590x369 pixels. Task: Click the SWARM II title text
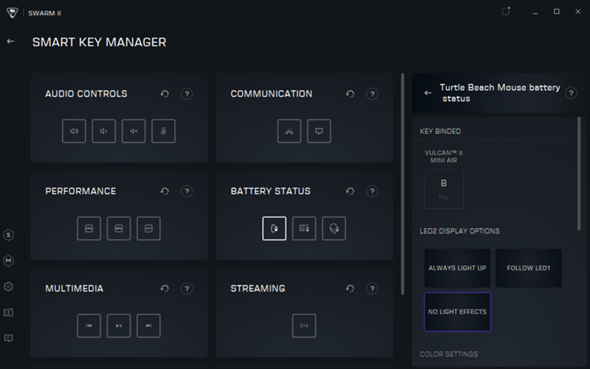coord(44,13)
